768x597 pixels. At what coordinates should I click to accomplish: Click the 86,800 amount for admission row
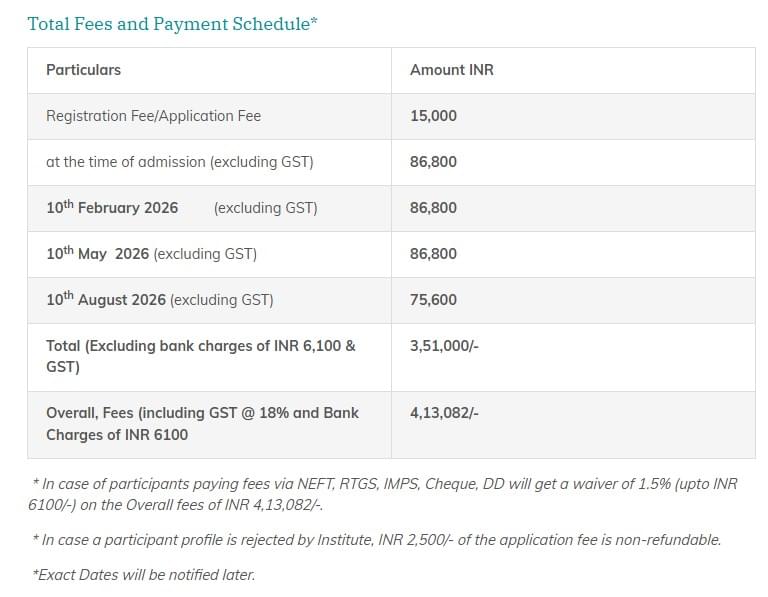tap(433, 162)
